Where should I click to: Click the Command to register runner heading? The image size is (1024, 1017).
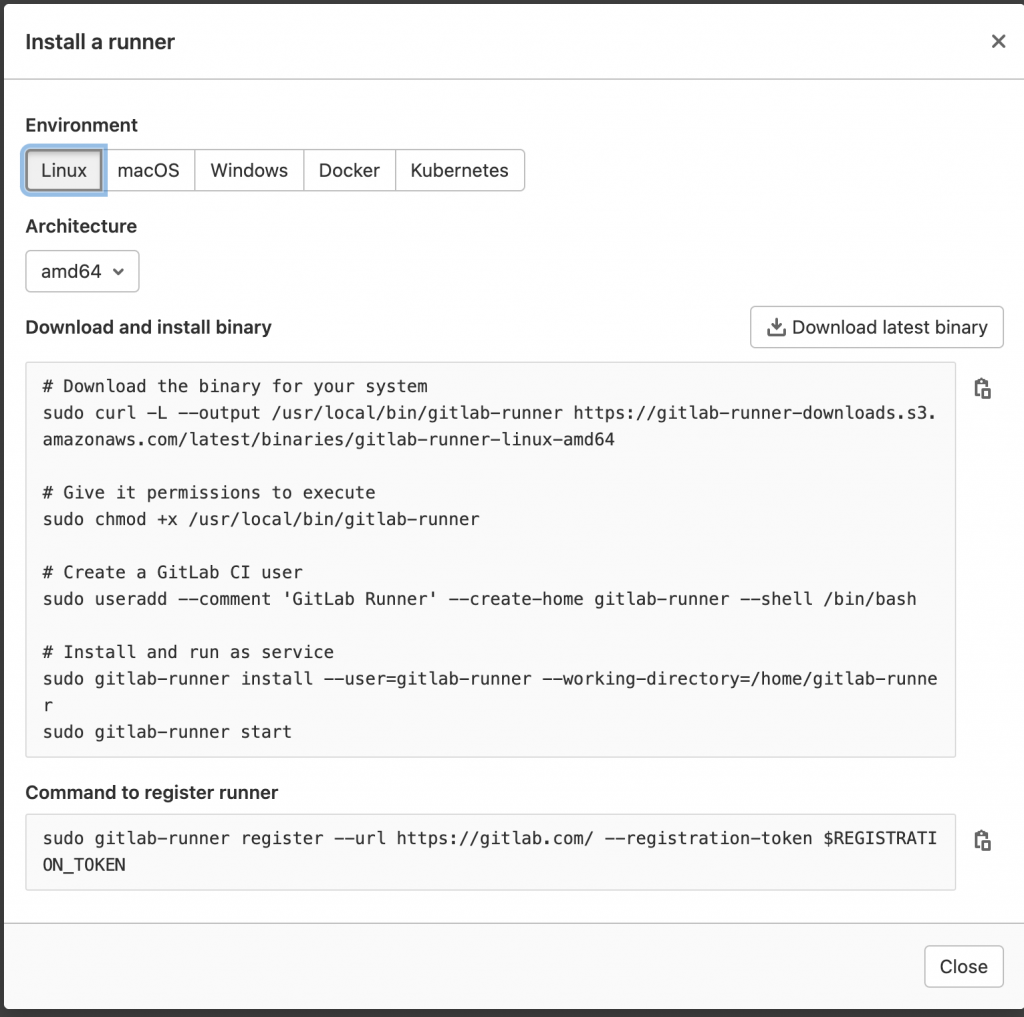pos(152,792)
